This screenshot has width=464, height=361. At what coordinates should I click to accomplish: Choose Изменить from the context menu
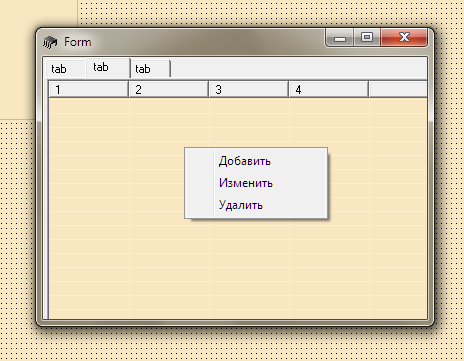[256, 183]
